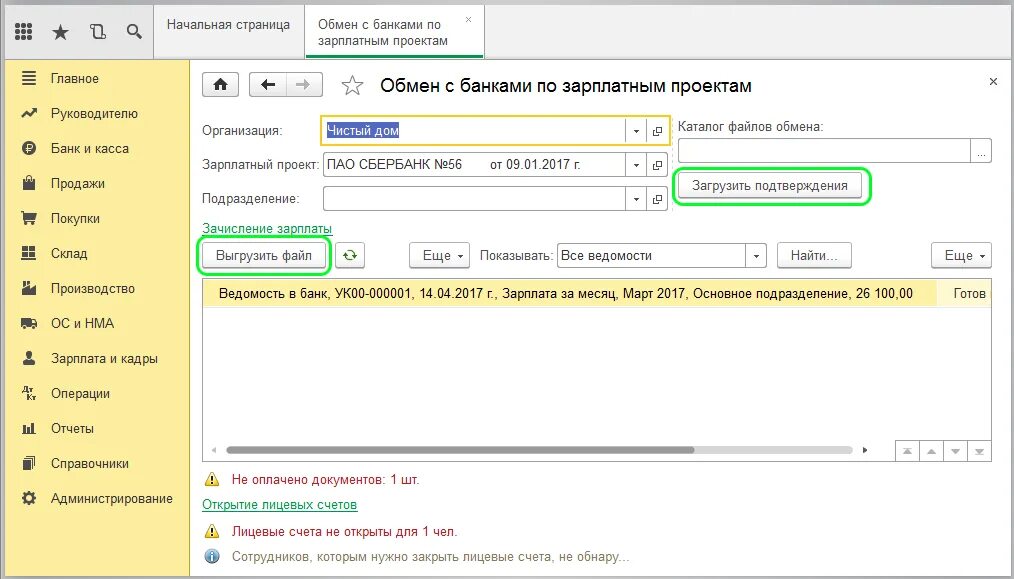Move down one row in list
Viewport: 1014px width, 579px height.
(x=955, y=451)
